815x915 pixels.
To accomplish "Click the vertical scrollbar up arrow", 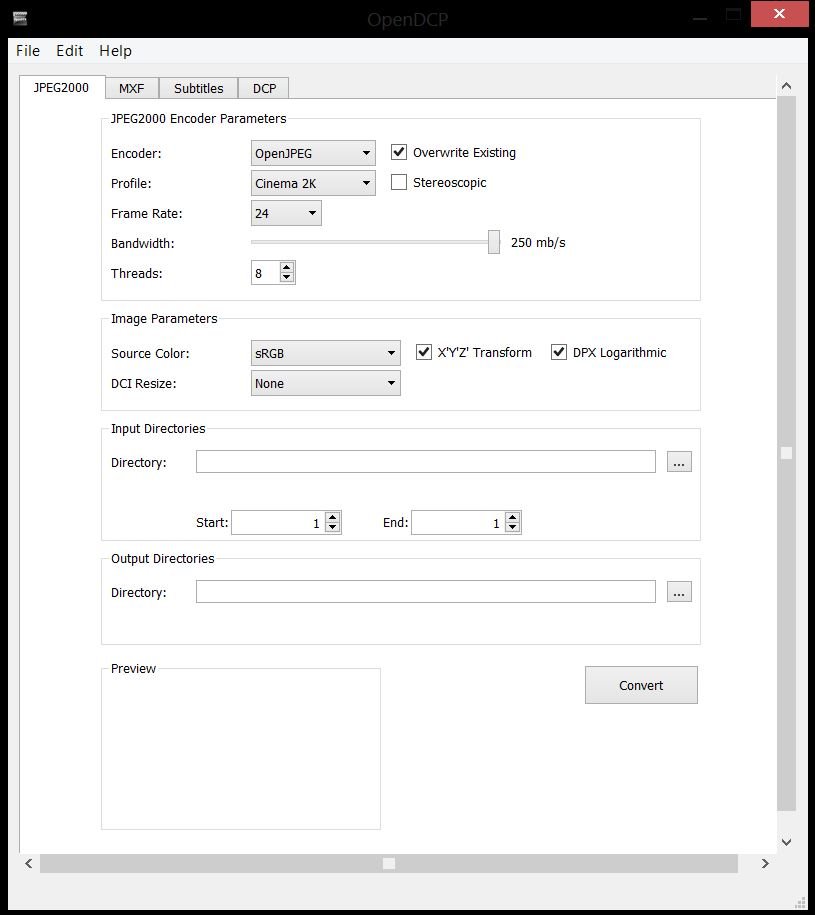I will pos(786,86).
